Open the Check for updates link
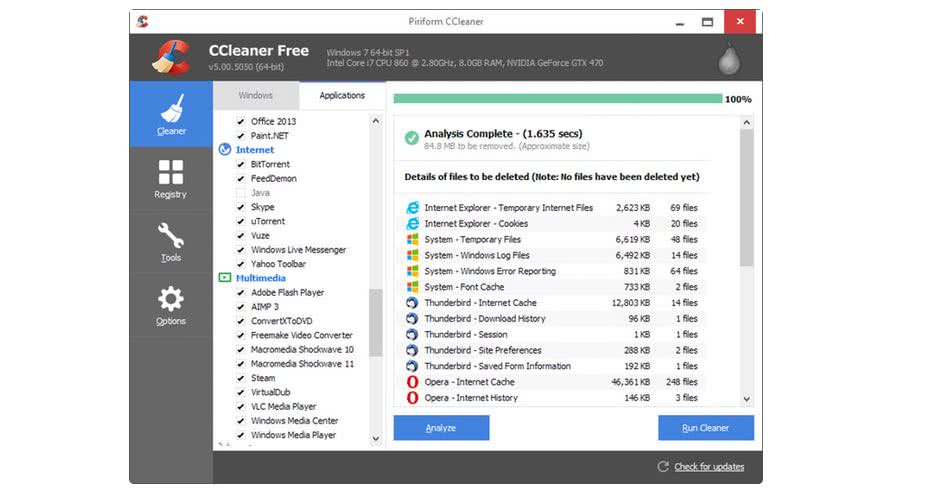This screenshot has height=500, width=950. point(709,467)
